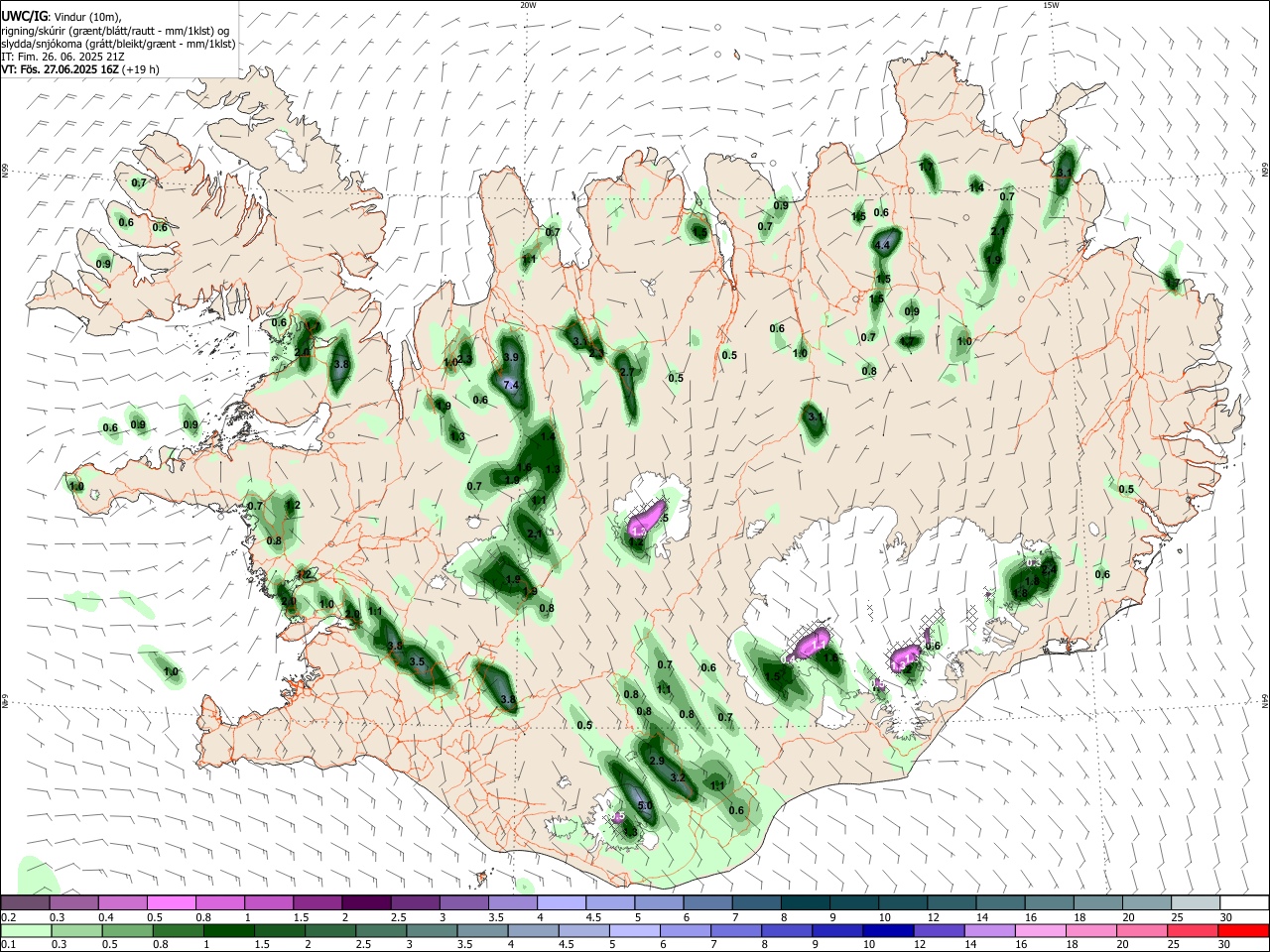Select the bright pink 0.5–0.8 snow swatch
This screenshot has height=952, width=1270.
pyautogui.click(x=173, y=902)
